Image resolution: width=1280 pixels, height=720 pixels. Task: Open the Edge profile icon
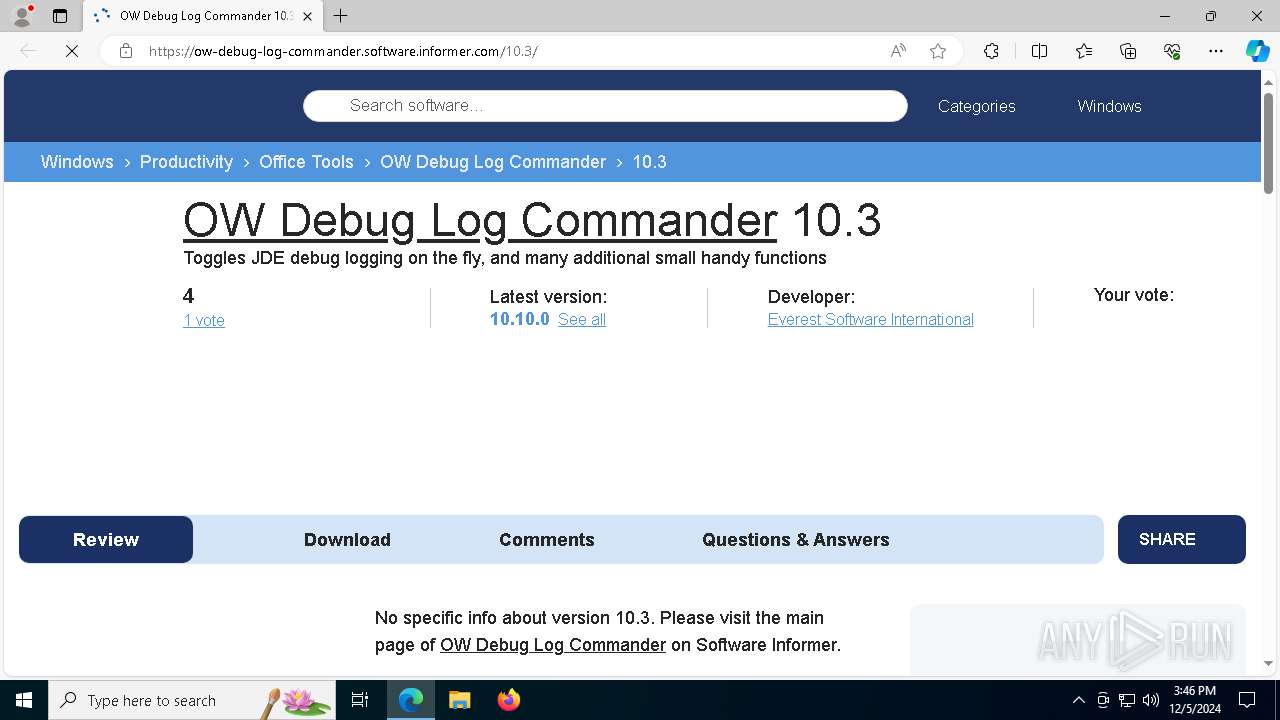point(22,16)
